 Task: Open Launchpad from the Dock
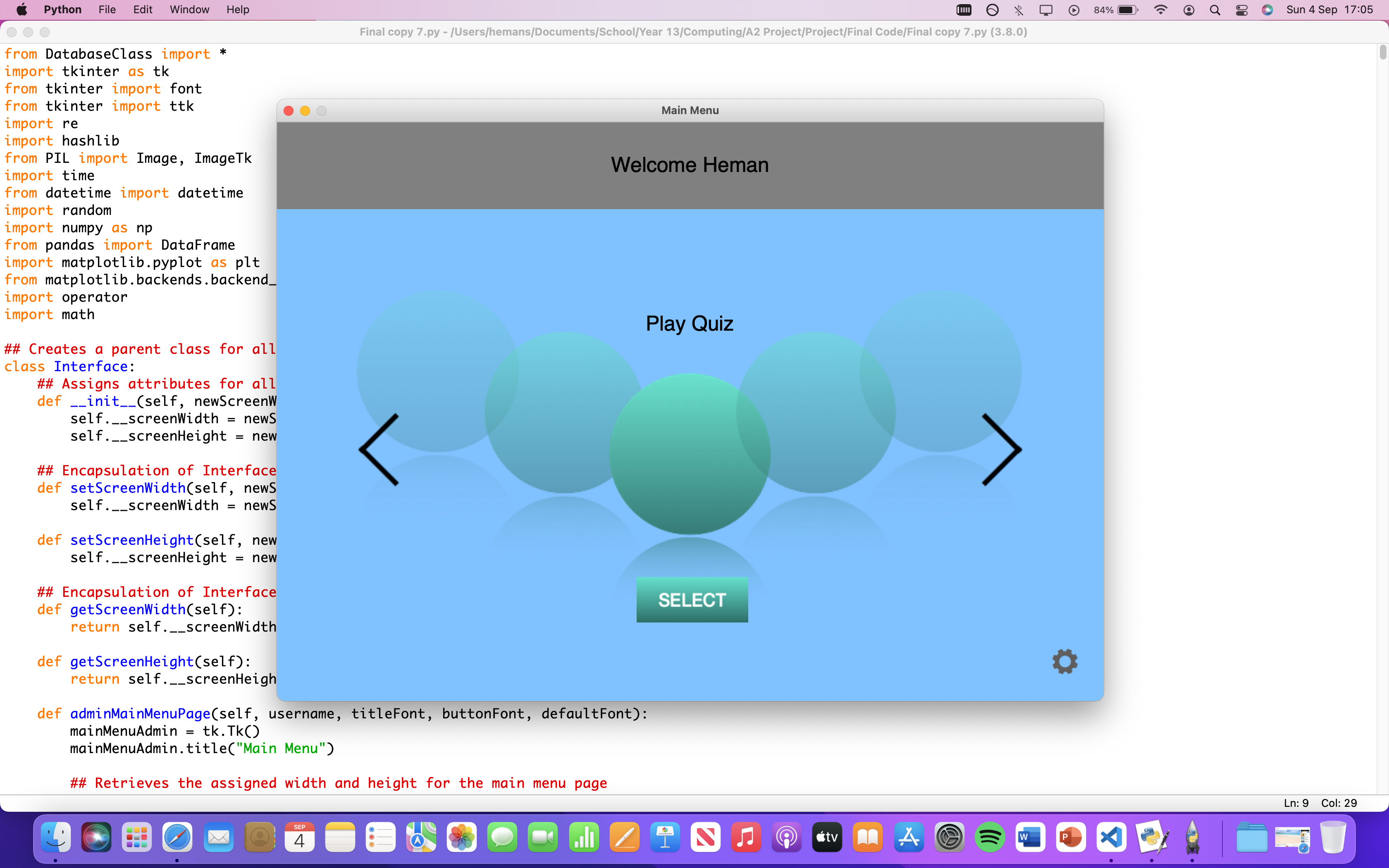coord(136,837)
